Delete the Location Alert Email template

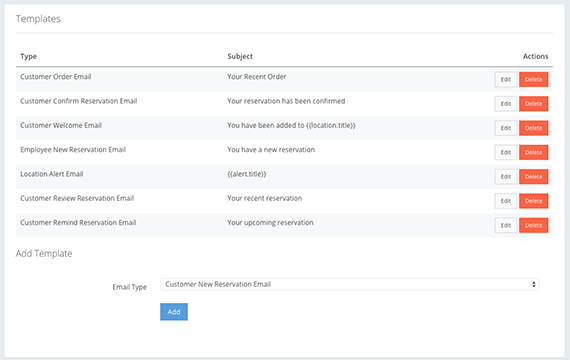coord(533,177)
